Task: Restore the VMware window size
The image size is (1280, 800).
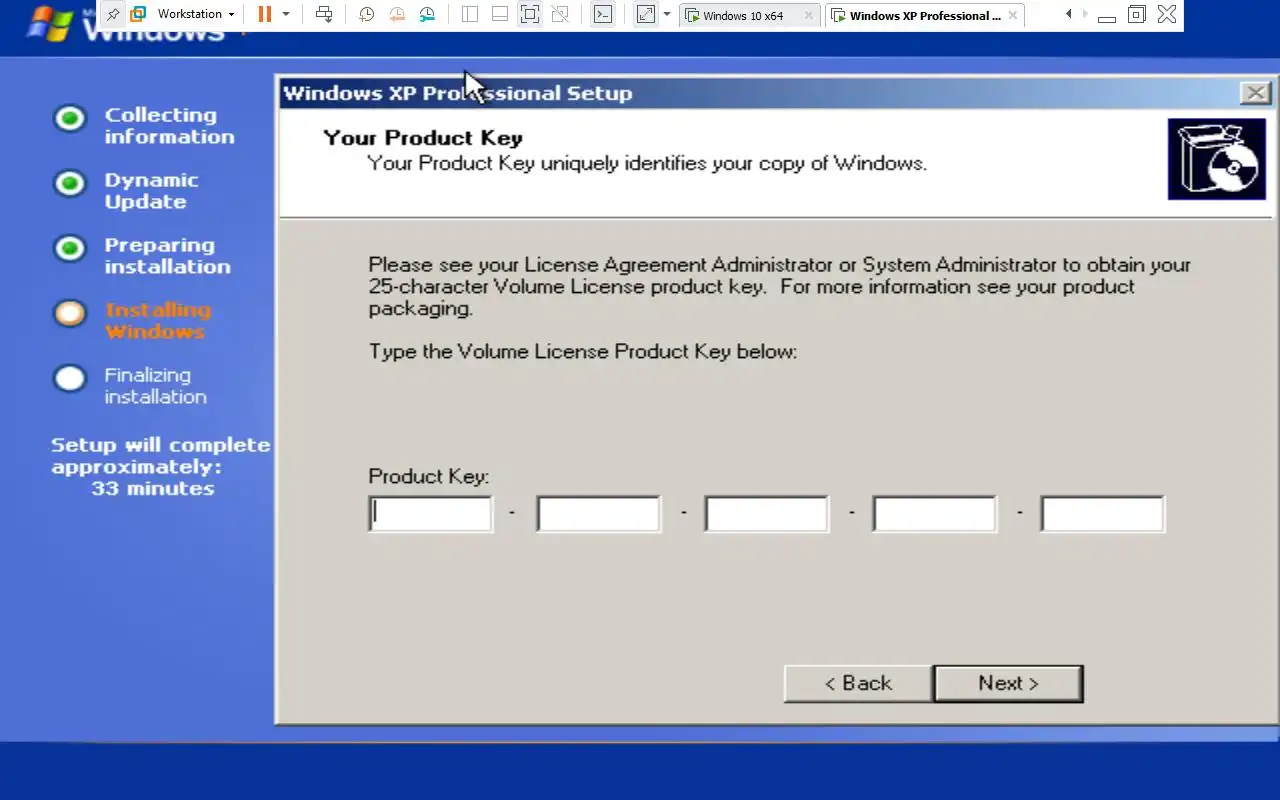Action: (1136, 14)
